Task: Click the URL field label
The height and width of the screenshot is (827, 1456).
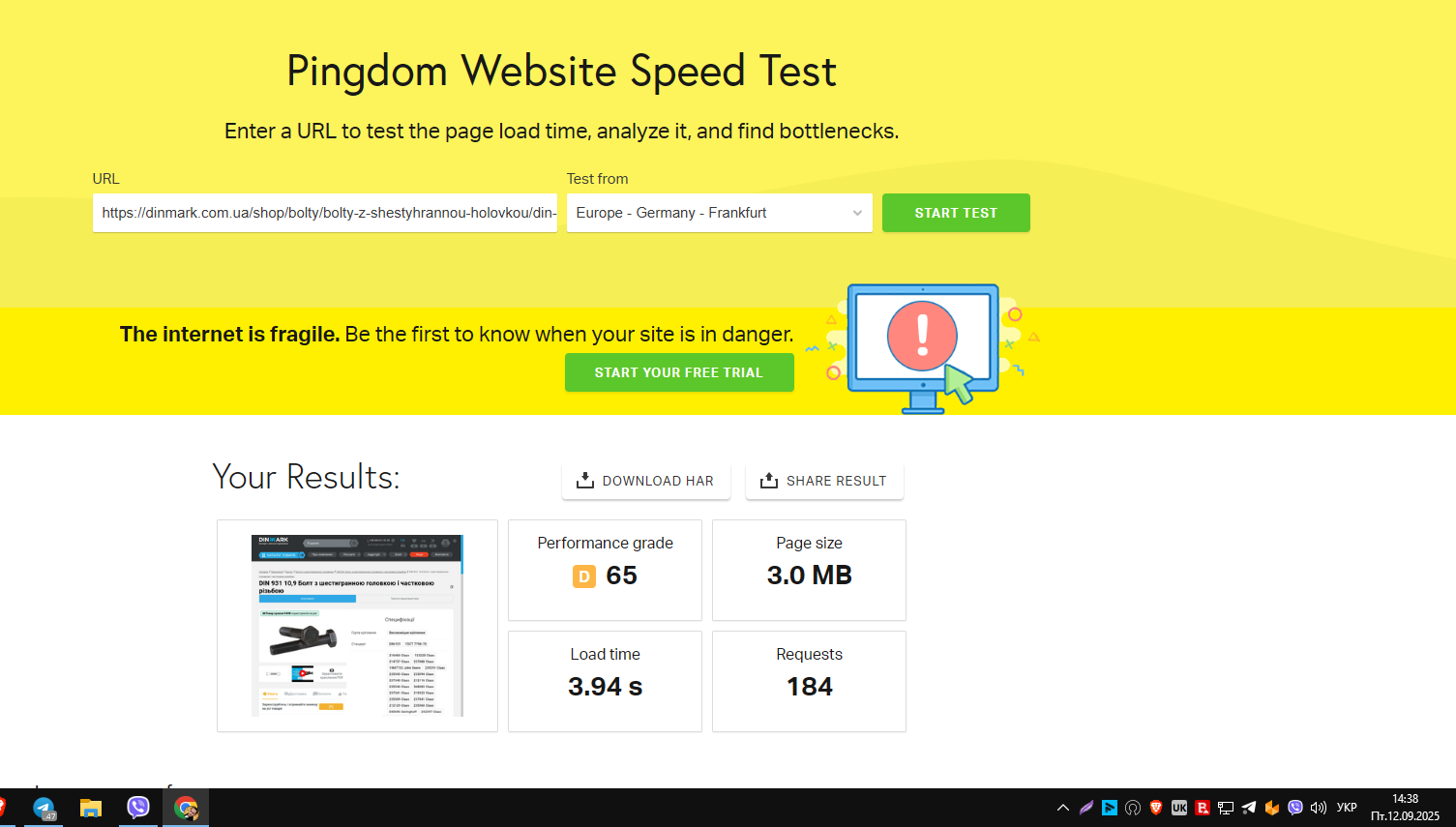Action: coord(105,179)
